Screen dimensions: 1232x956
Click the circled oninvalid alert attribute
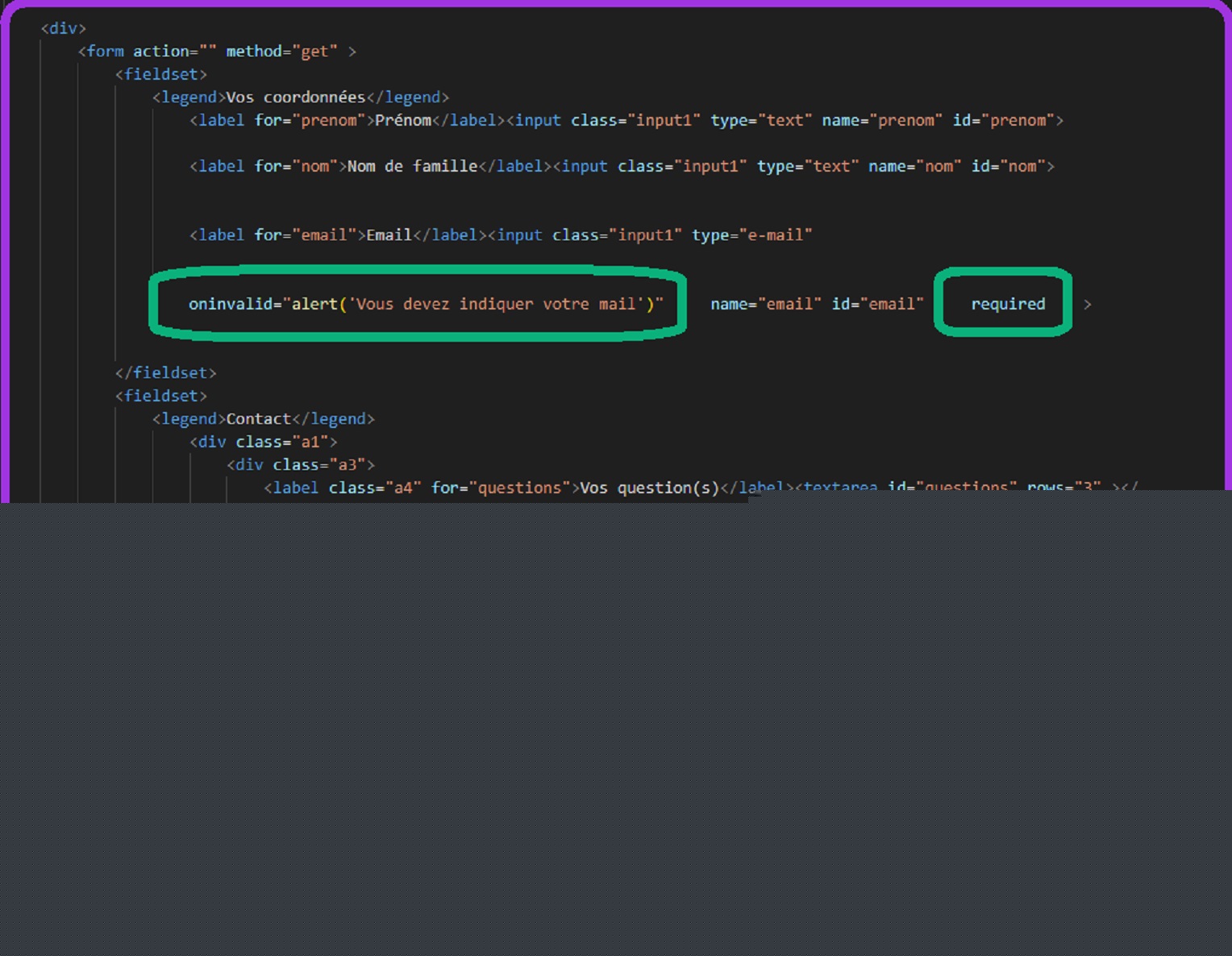coord(425,304)
